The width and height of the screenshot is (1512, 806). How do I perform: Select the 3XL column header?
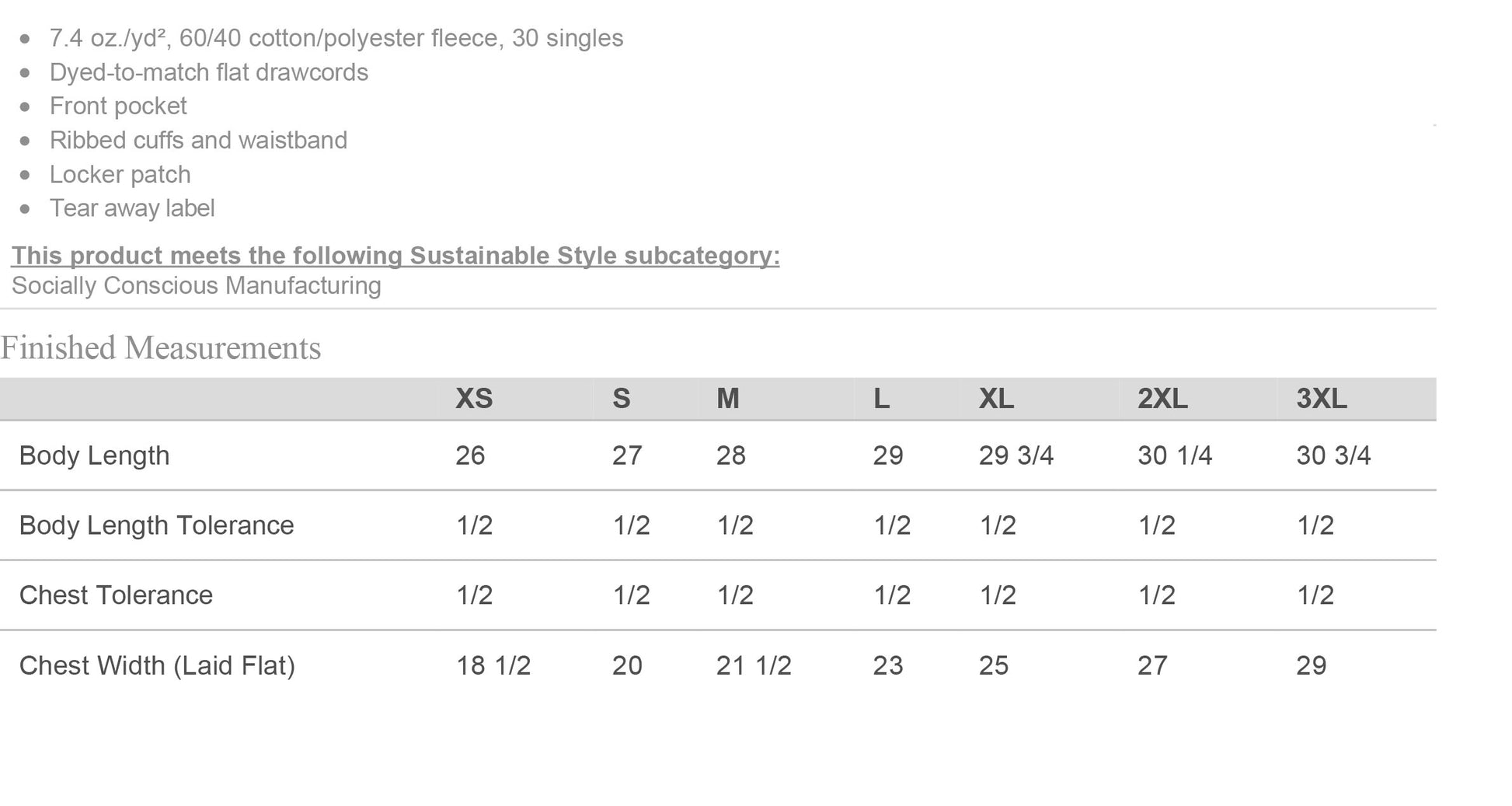pyautogui.click(x=1322, y=399)
